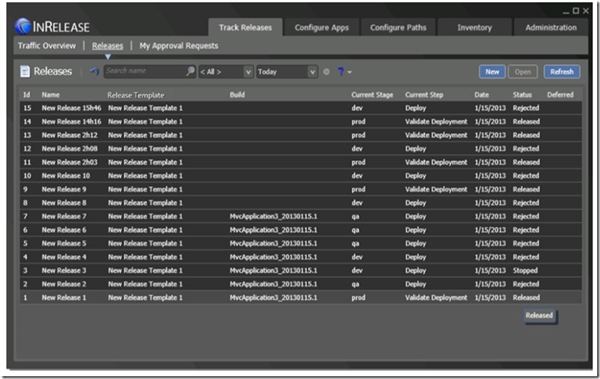
Task: Expand the help menu arrow
Action: (349, 72)
